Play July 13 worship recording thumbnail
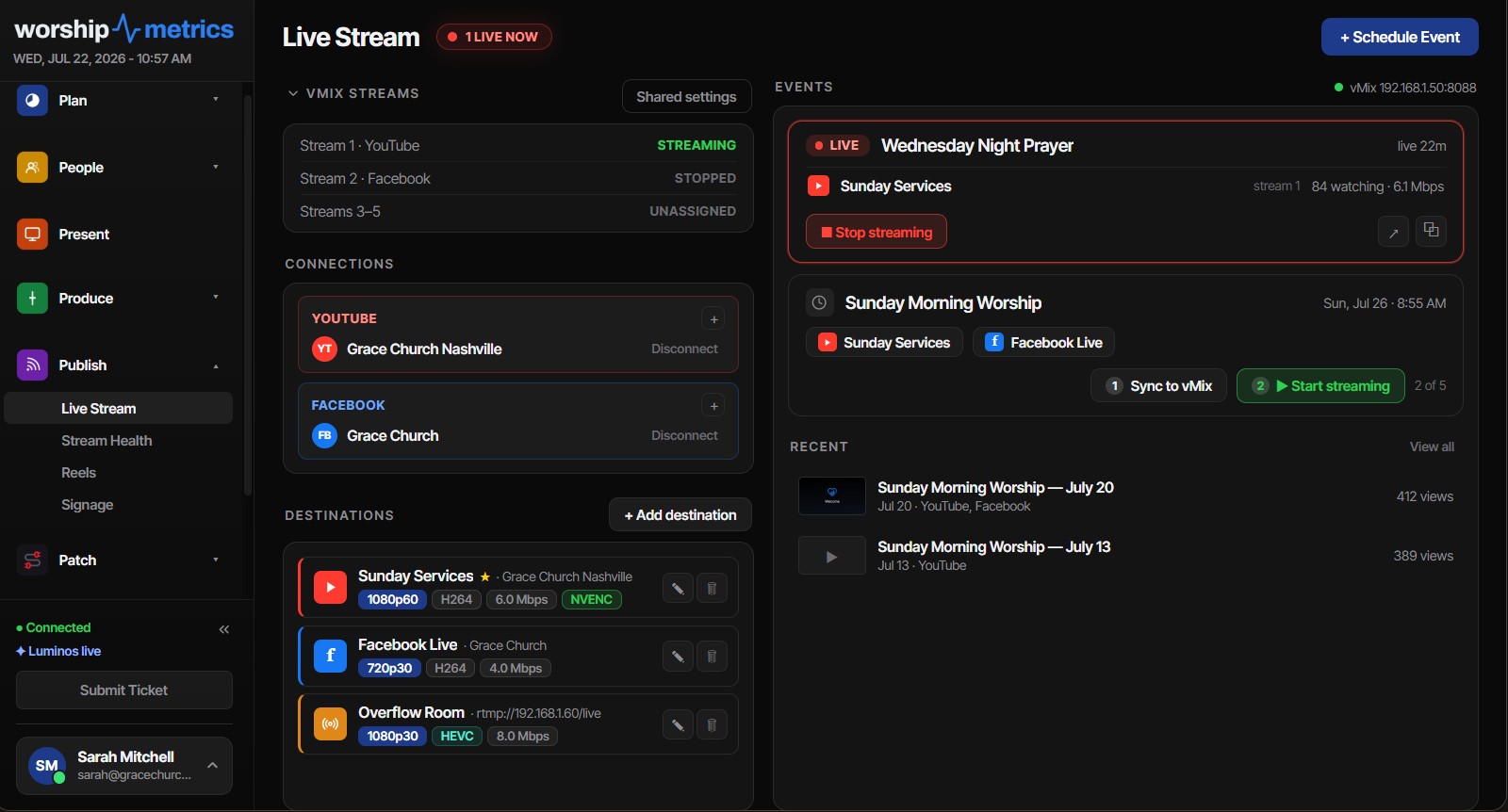The height and width of the screenshot is (812, 1508). point(832,556)
